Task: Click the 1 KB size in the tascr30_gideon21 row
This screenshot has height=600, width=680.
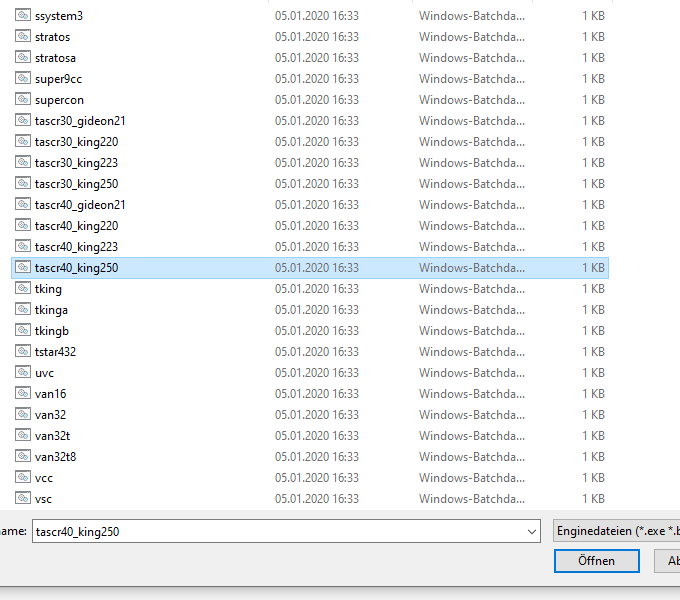Action: coord(593,121)
